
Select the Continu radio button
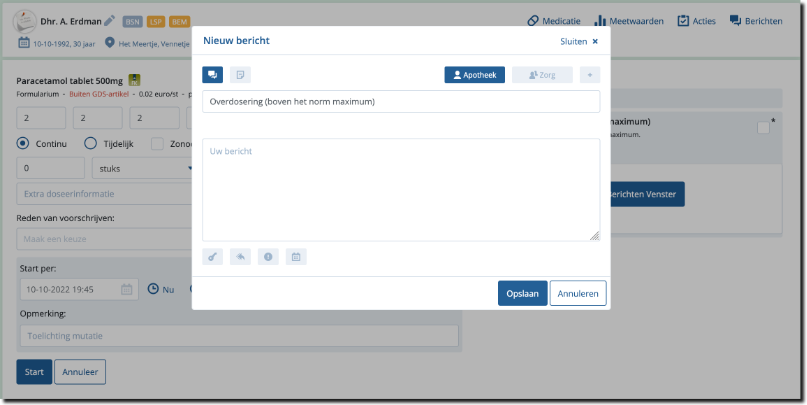tap(24, 143)
